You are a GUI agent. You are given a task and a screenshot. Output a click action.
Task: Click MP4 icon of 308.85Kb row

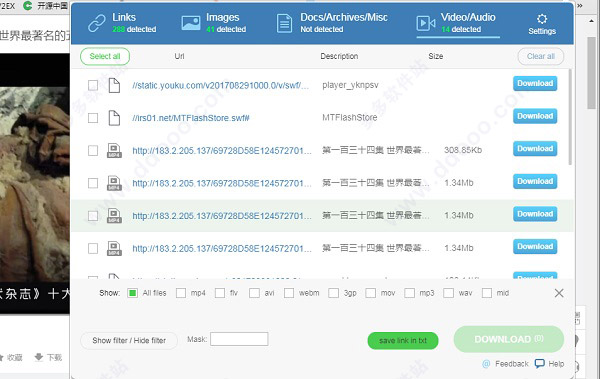114,150
